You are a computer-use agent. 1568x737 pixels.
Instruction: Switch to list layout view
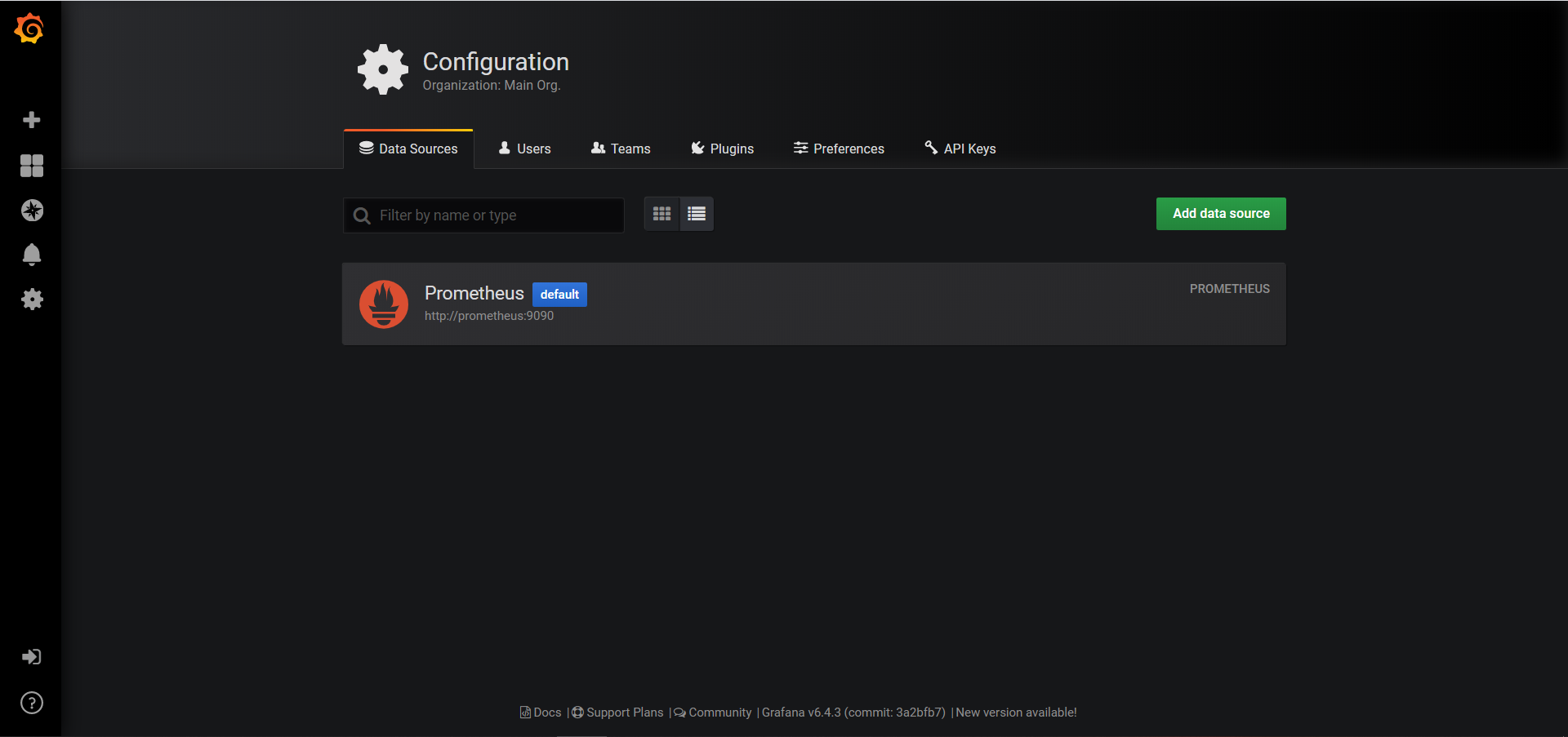[x=697, y=214]
